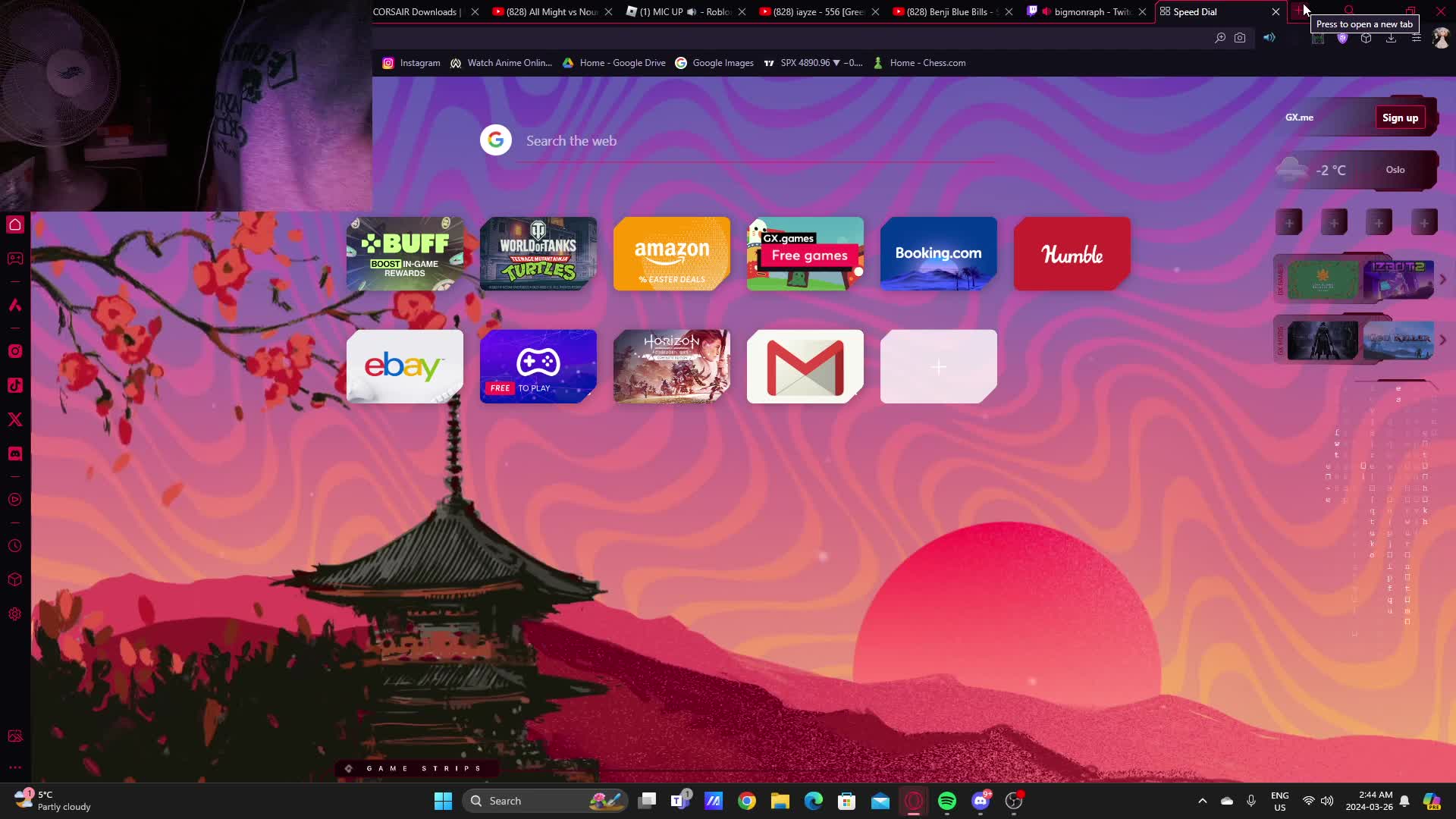The image size is (1456, 819).
Task: Open the Booking.com speed dial tile
Action: pyautogui.click(x=939, y=253)
